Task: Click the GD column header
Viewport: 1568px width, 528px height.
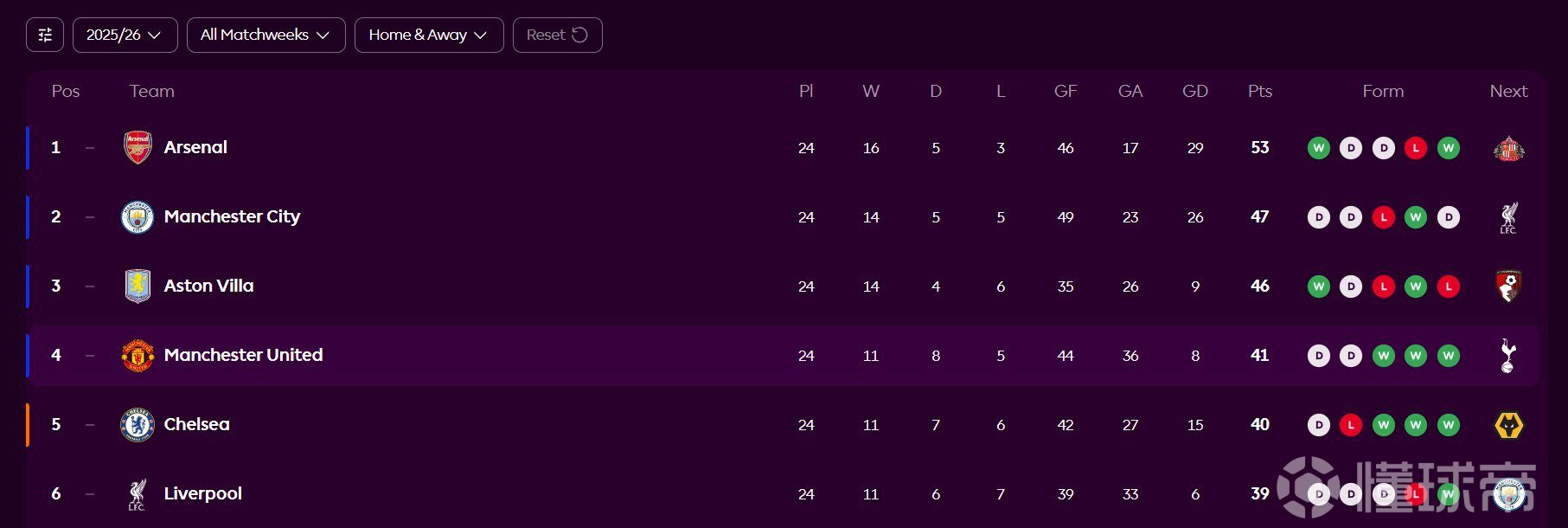Action: tap(1194, 91)
